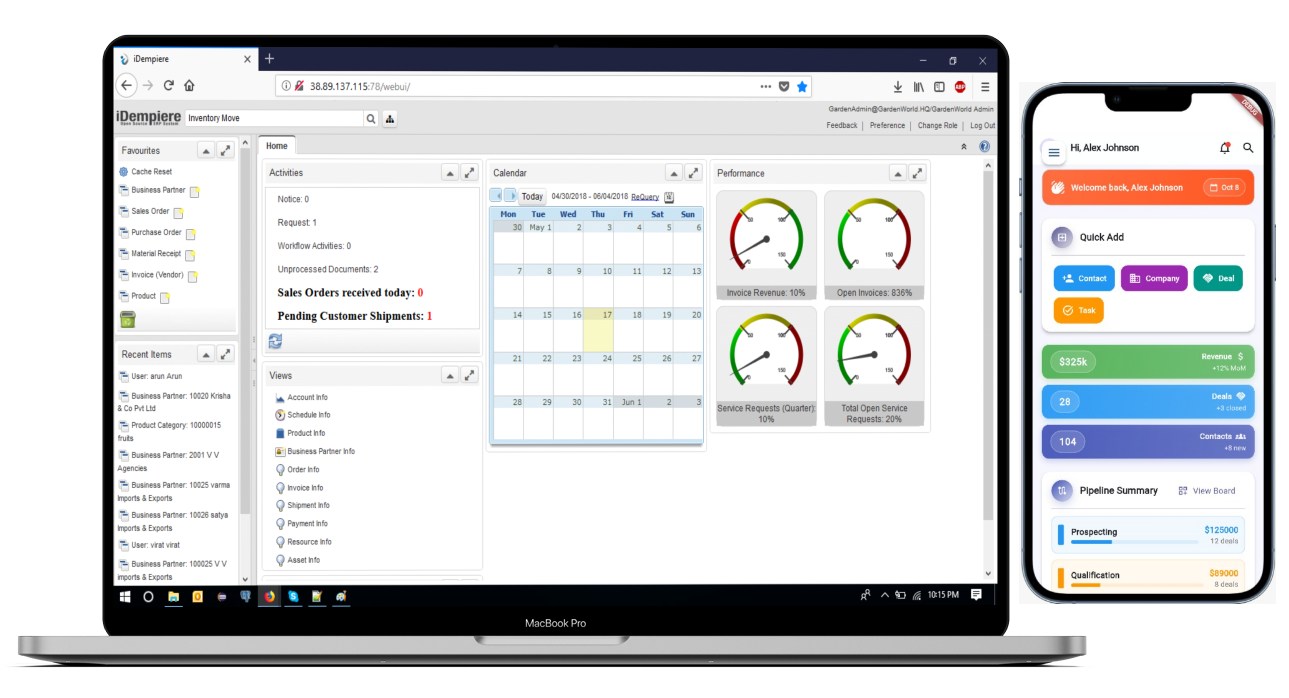Open the Firefox hamburger menu
1289x698 pixels.
[985, 86]
